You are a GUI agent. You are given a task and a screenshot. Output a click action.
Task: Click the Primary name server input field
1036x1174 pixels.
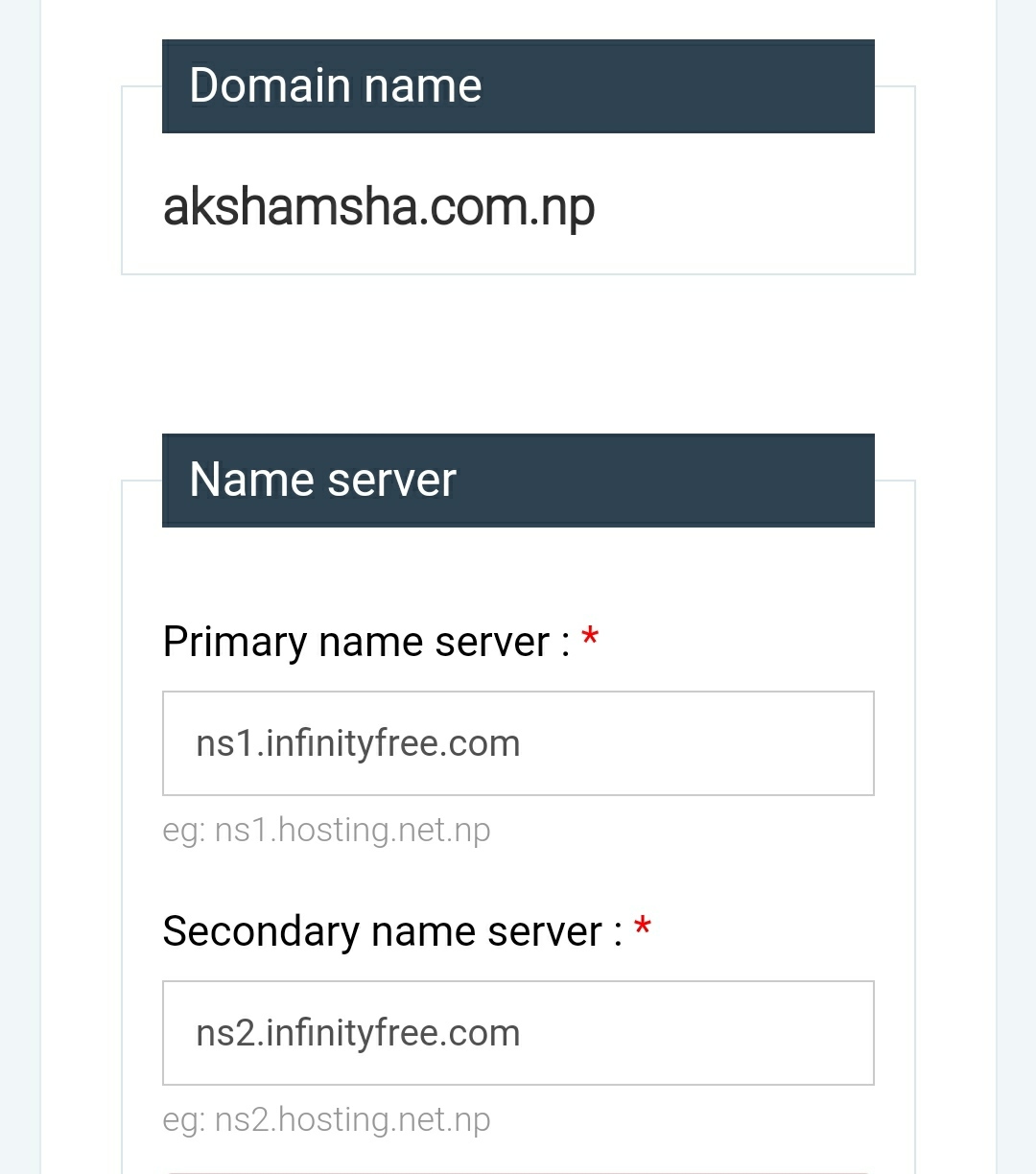coord(518,743)
